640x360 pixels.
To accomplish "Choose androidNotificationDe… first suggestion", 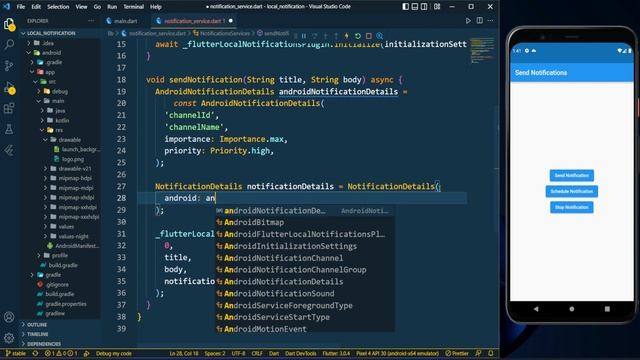I will coord(305,211).
